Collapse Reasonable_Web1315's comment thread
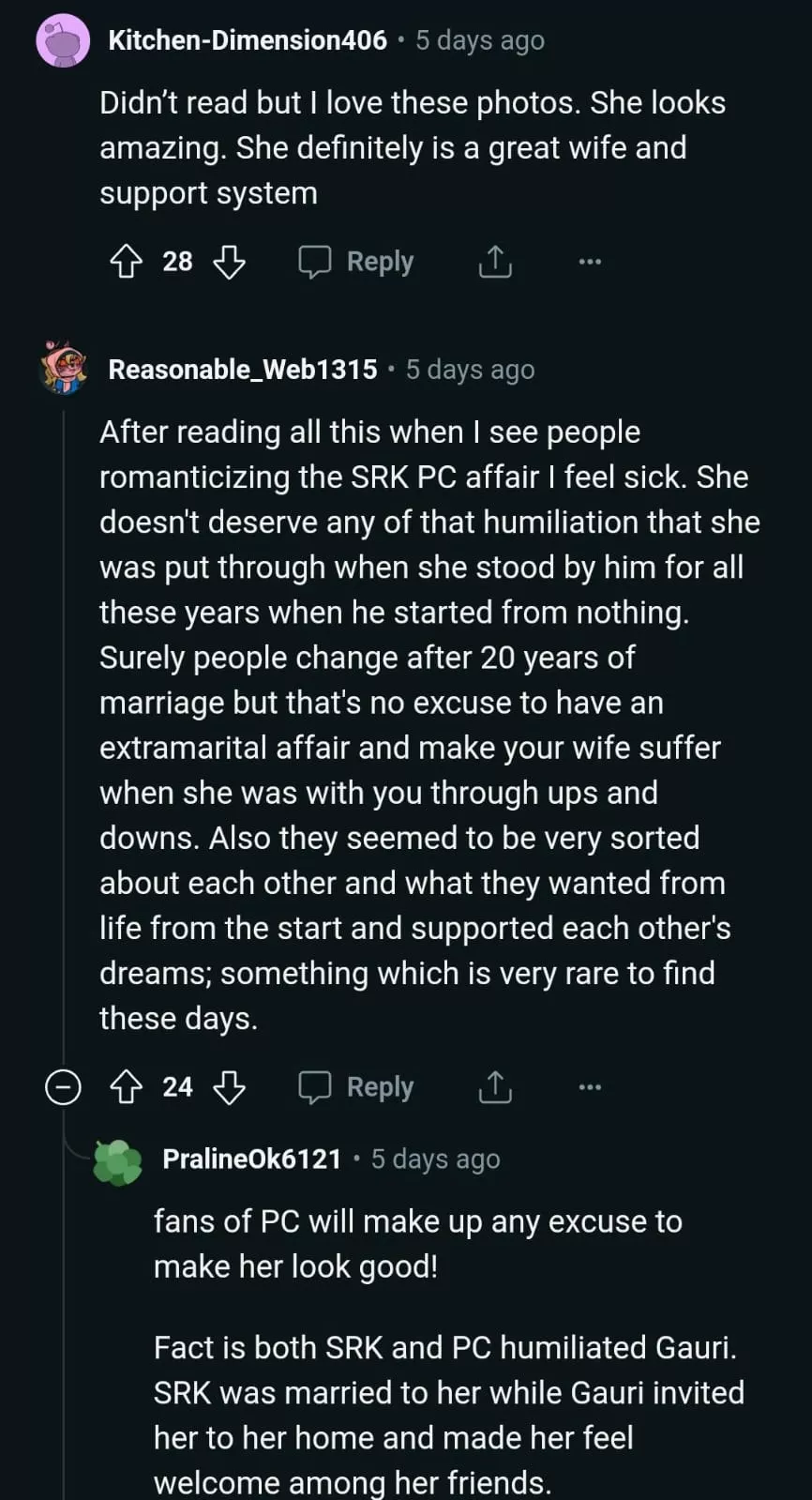This screenshot has height=1500, width=812. [x=63, y=1087]
